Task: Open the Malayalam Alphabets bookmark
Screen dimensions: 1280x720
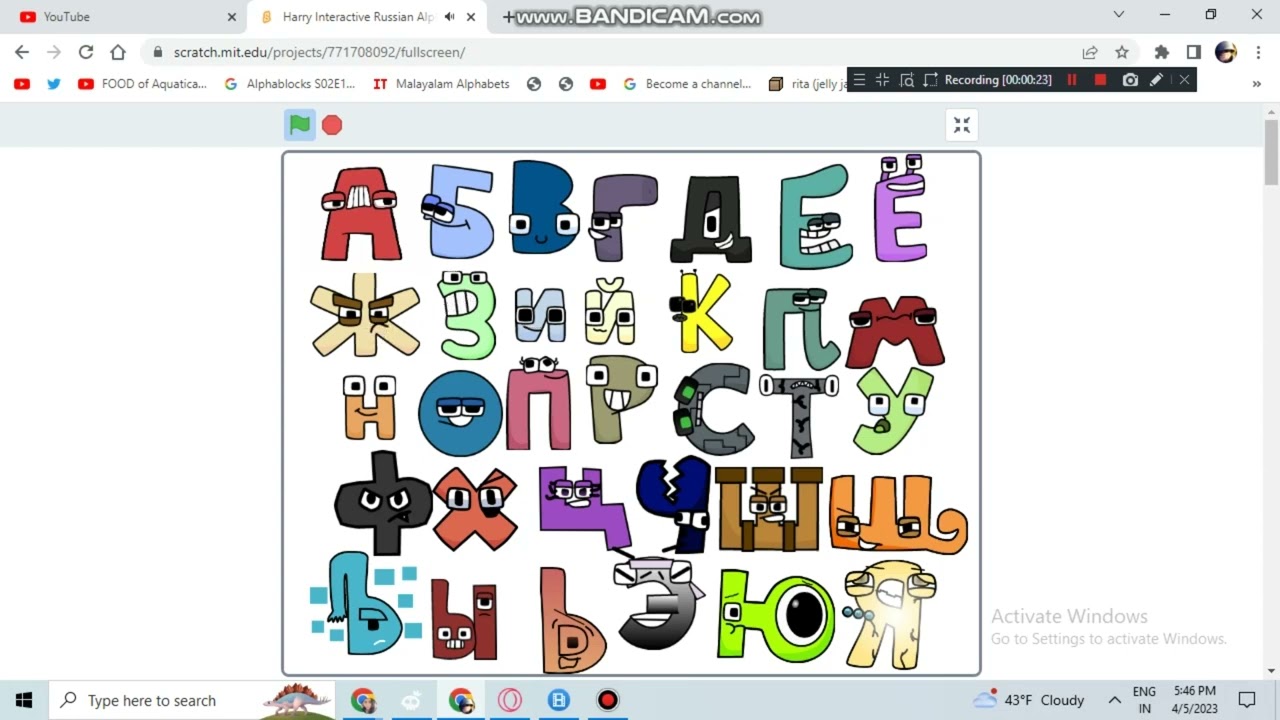Action: 441,84
